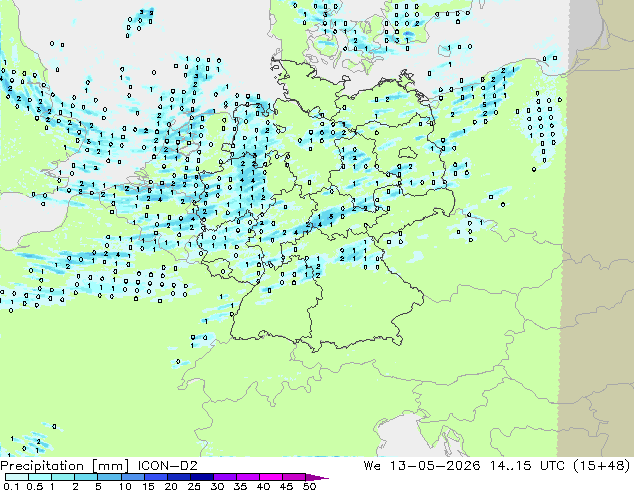
Task: Click the weekday 'We' label
Action: [x=372, y=466]
